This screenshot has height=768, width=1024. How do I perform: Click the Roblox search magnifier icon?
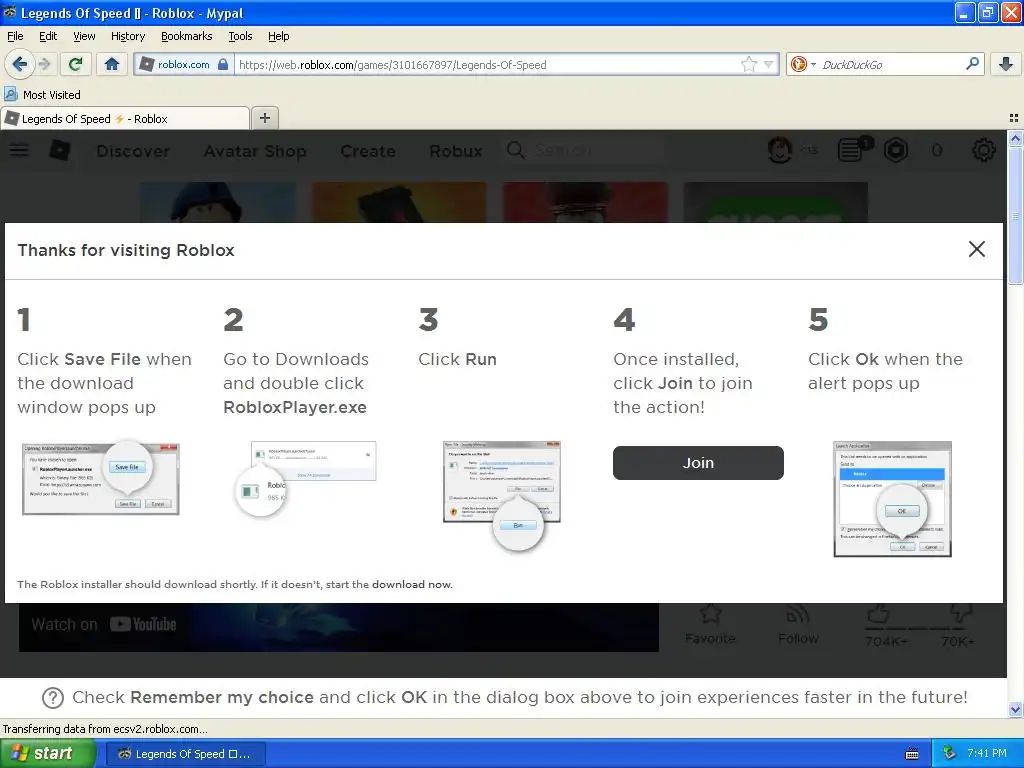point(515,150)
